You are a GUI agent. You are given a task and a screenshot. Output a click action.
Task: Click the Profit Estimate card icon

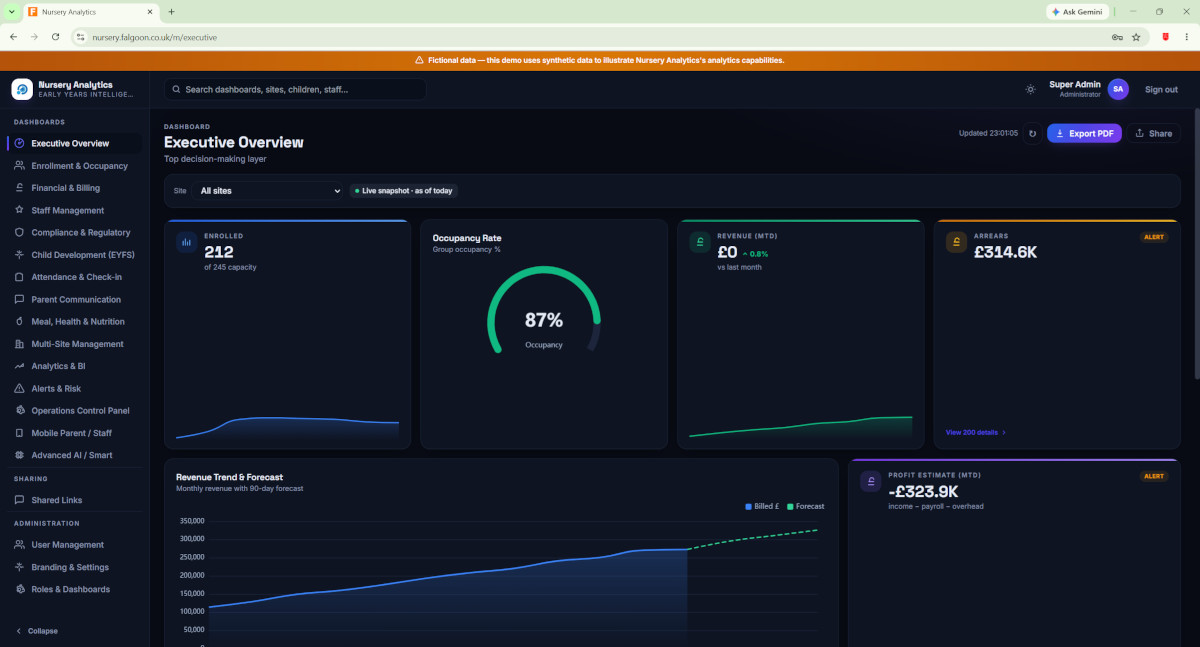point(871,481)
